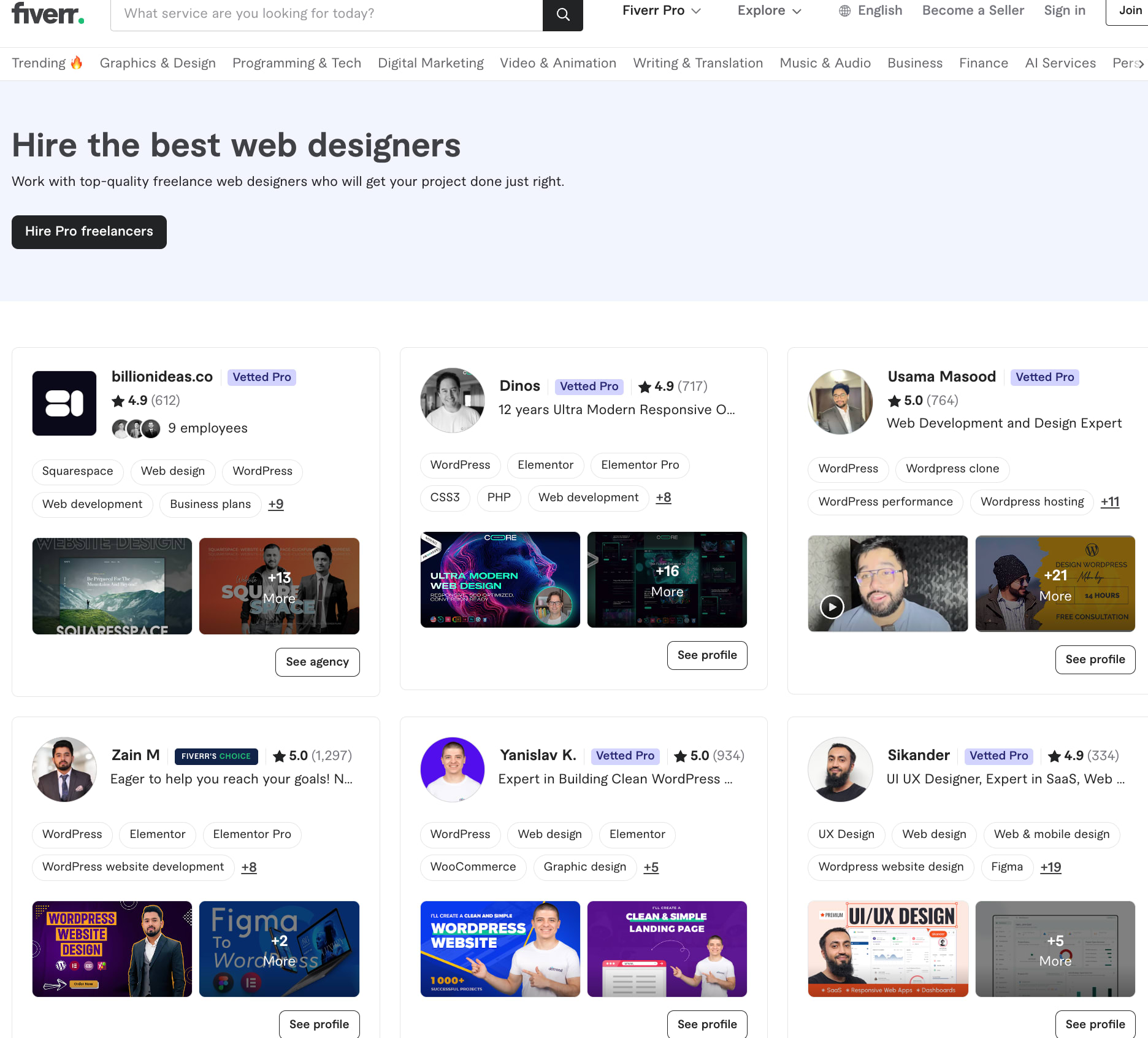The height and width of the screenshot is (1038, 1148).
Task: Open Usama Masood +21 More thumbnail
Action: pos(1055,583)
